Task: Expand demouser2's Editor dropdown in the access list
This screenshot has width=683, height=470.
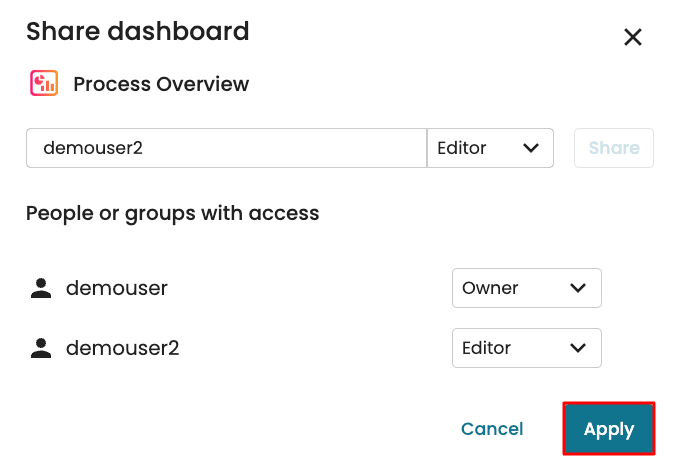Action: click(526, 348)
